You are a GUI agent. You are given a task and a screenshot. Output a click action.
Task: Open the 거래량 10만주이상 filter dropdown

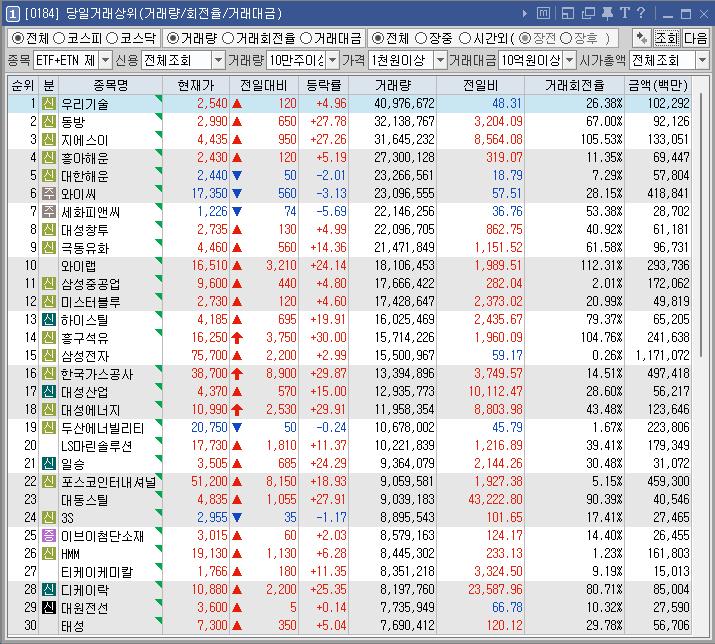[333, 60]
